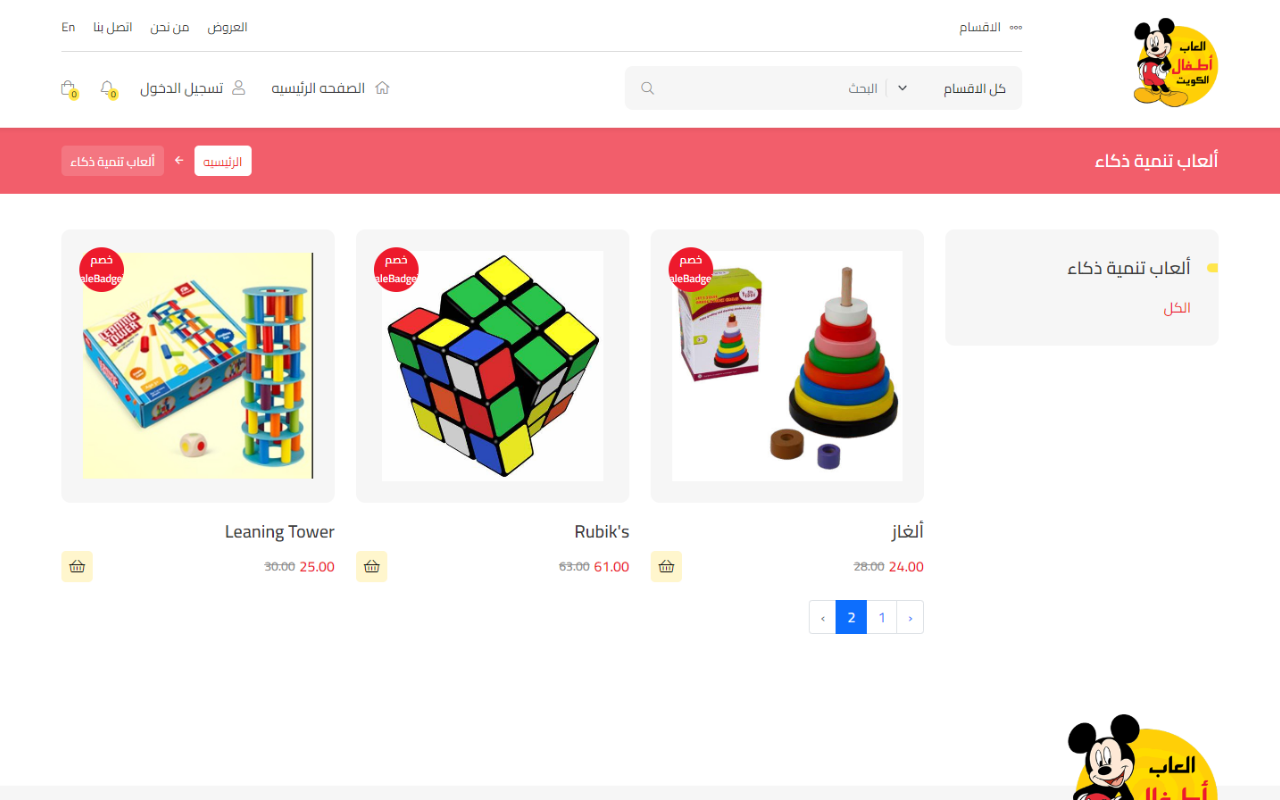This screenshot has width=1280, height=800.
Task: Click the search magnifier icon
Action: coord(647,88)
